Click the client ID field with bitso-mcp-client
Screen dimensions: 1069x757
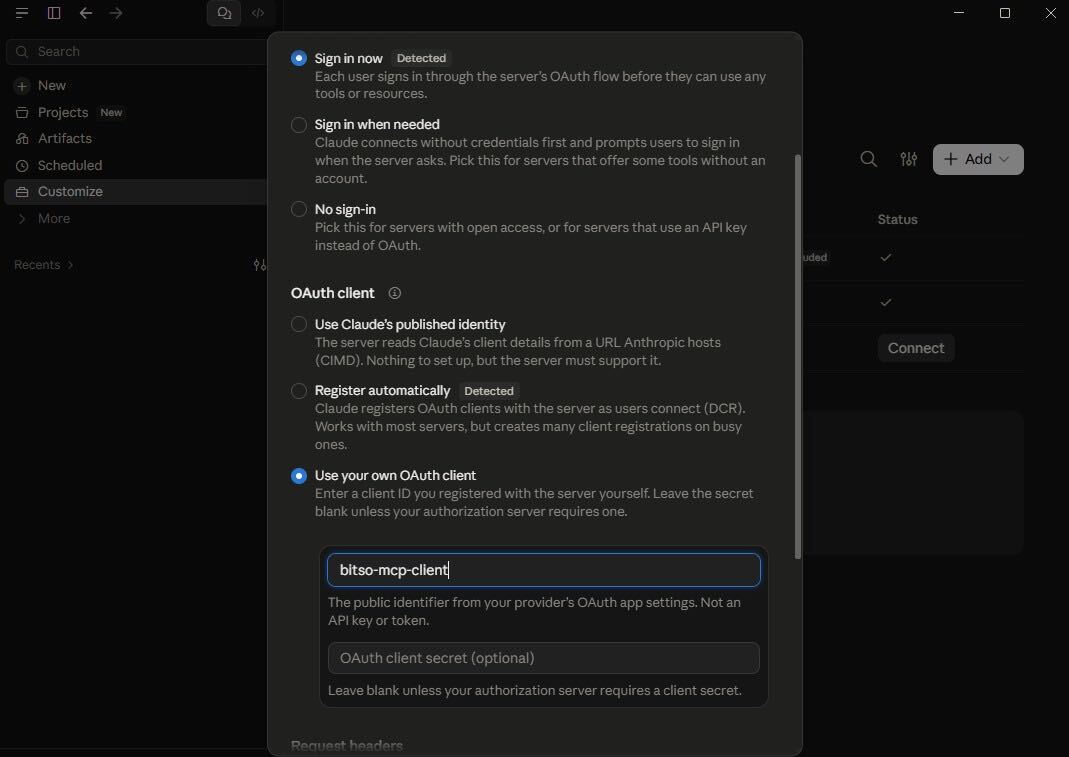(x=543, y=569)
